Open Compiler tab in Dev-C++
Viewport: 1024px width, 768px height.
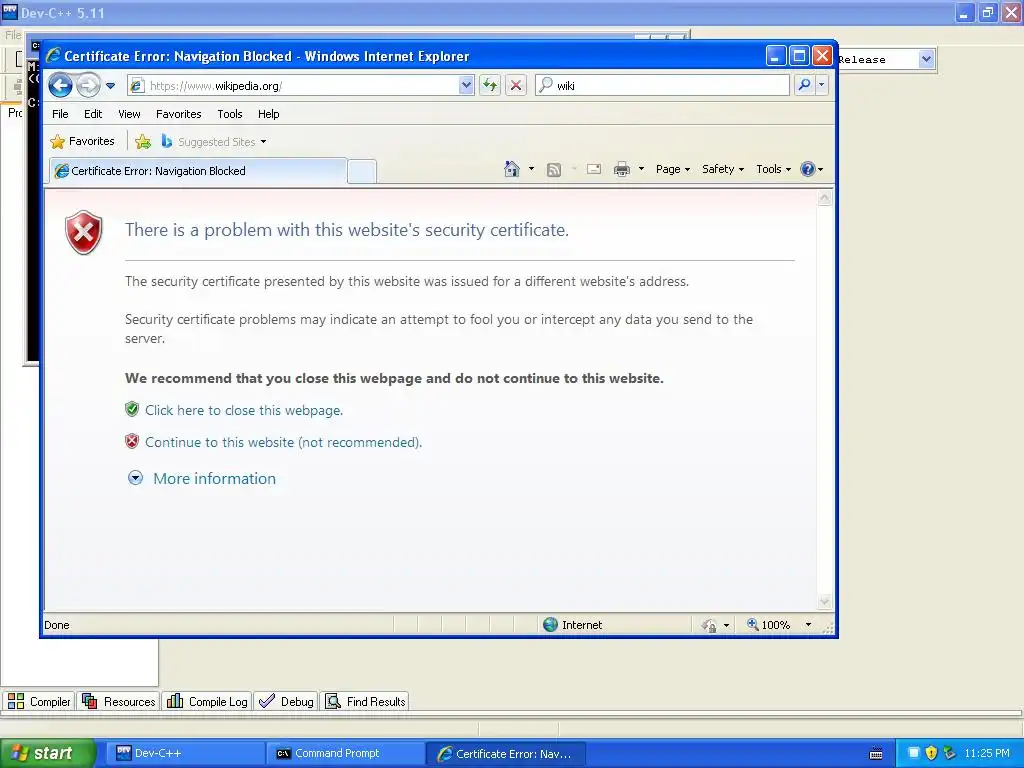click(39, 701)
